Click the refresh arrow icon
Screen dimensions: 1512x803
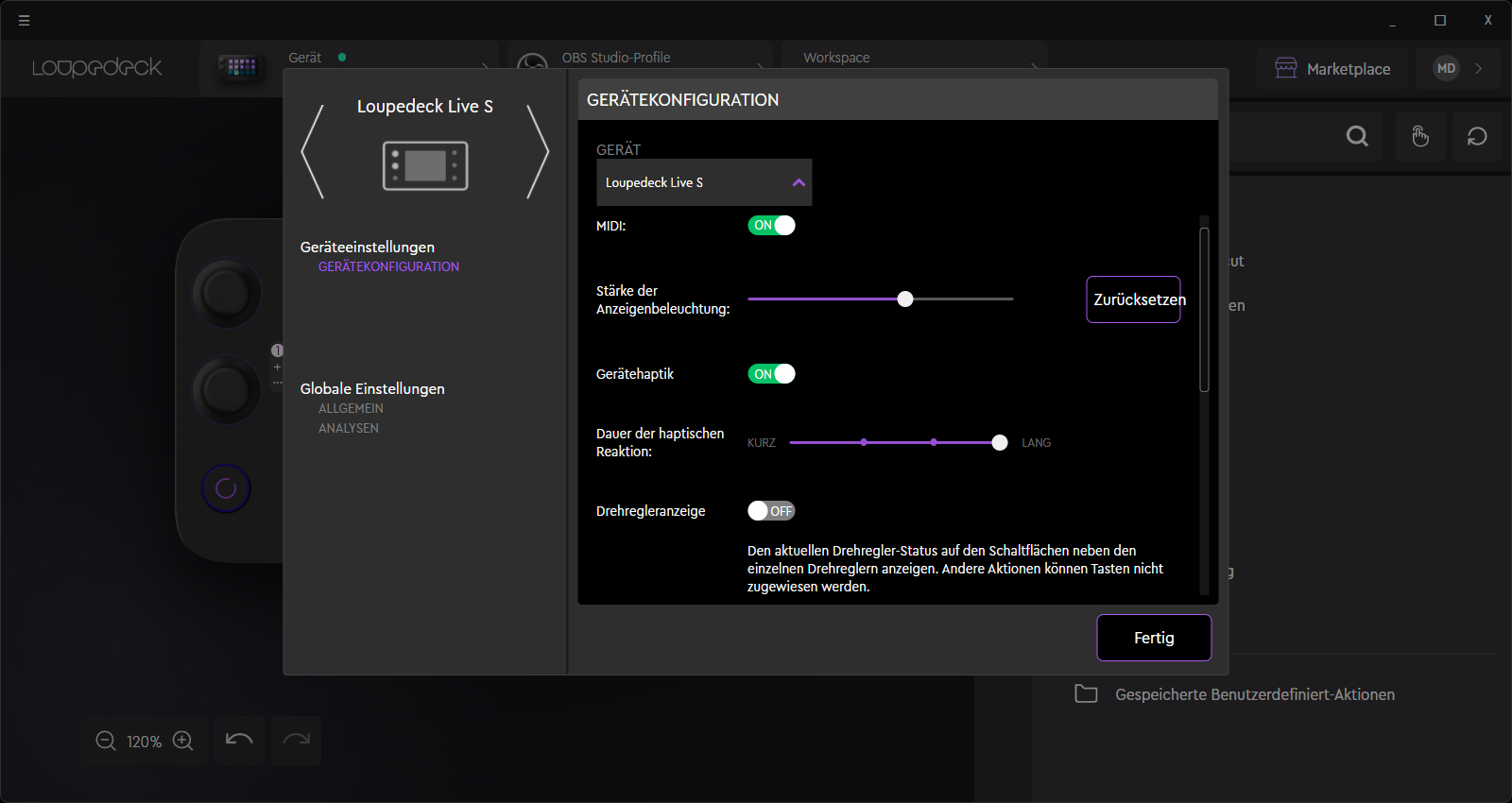tap(1477, 136)
